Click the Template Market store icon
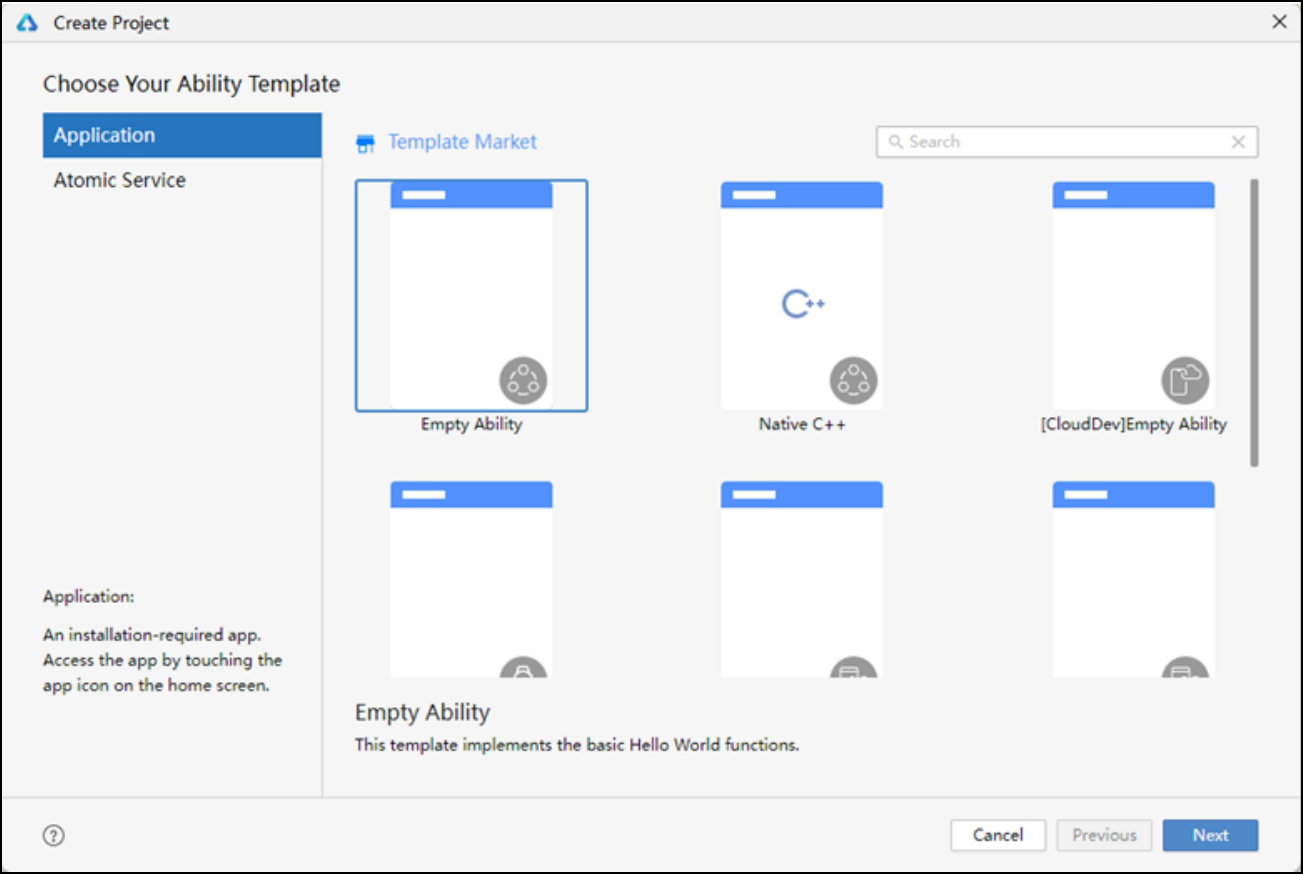1303x874 pixels. pyautogui.click(x=365, y=144)
